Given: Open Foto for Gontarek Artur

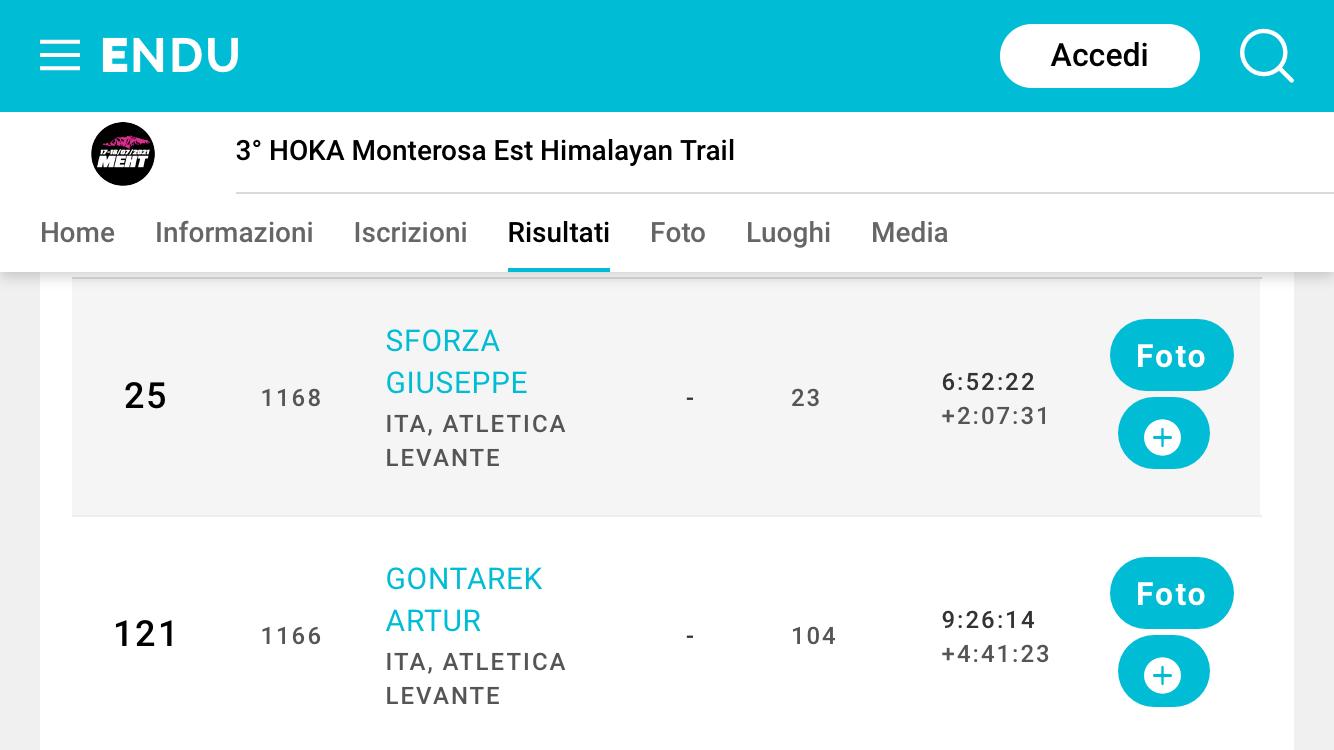Looking at the screenshot, I should point(1171,593).
